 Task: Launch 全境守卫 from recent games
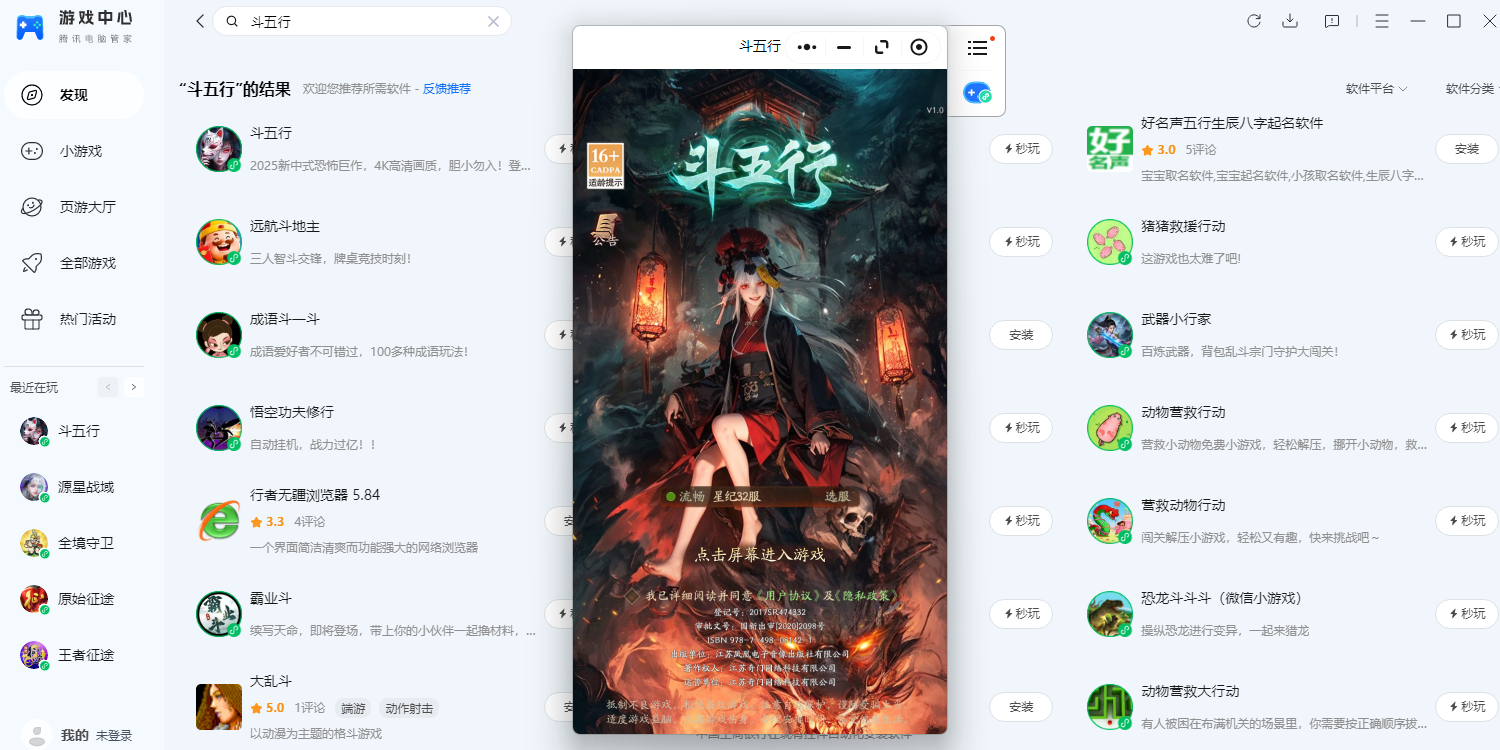74,543
